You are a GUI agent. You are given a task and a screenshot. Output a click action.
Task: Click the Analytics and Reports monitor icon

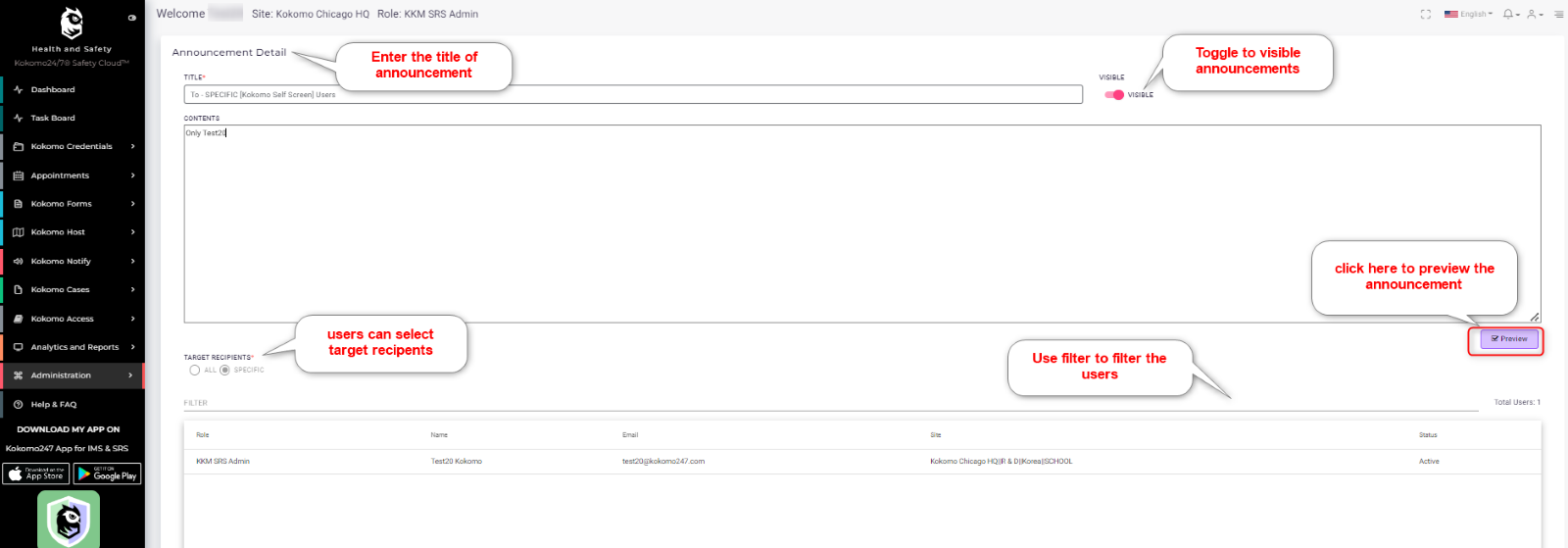coord(18,347)
